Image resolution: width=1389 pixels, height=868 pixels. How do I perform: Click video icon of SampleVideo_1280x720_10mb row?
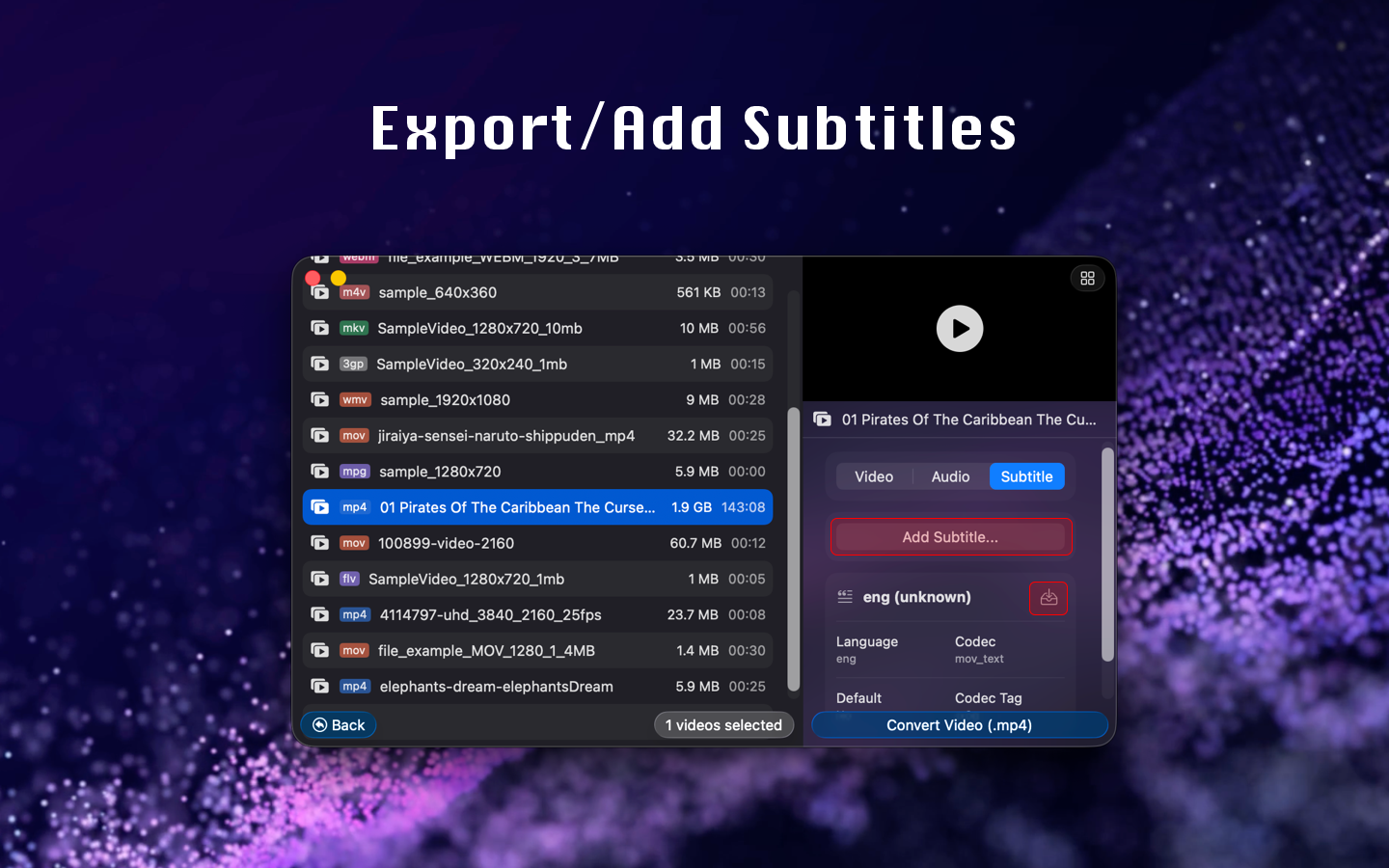click(x=319, y=328)
